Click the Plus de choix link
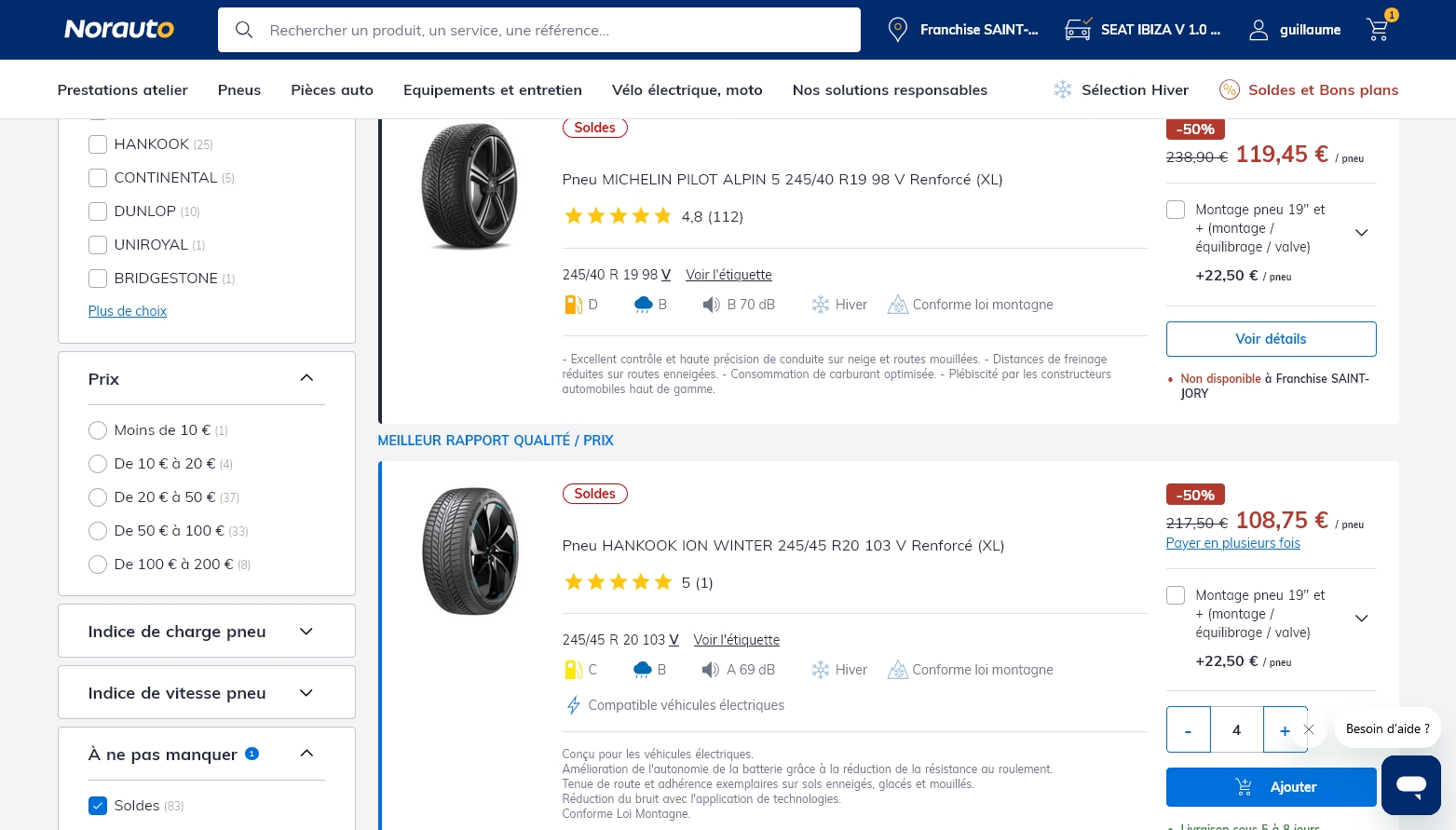The image size is (1456, 830). tap(128, 311)
